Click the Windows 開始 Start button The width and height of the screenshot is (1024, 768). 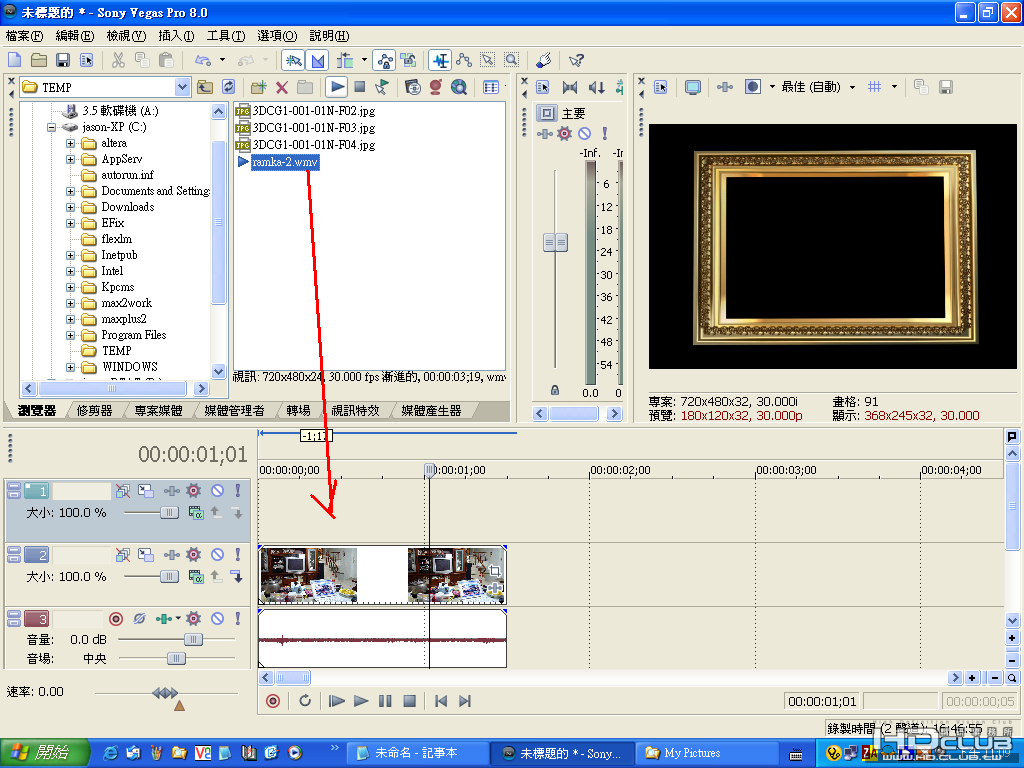pyautogui.click(x=40, y=753)
